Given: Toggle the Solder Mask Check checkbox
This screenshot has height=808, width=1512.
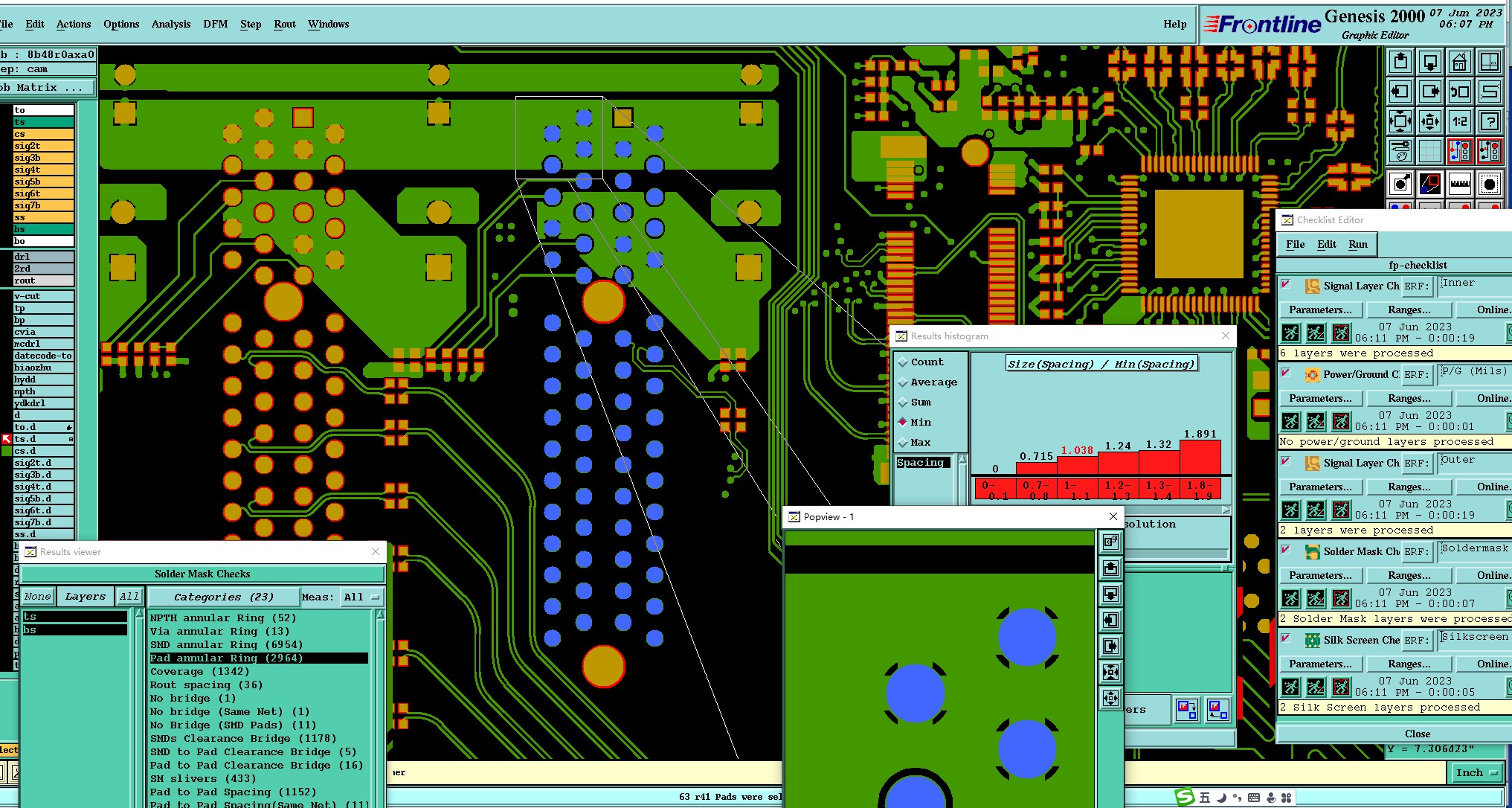Looking at the screenshot, I should coord(1285,549).
